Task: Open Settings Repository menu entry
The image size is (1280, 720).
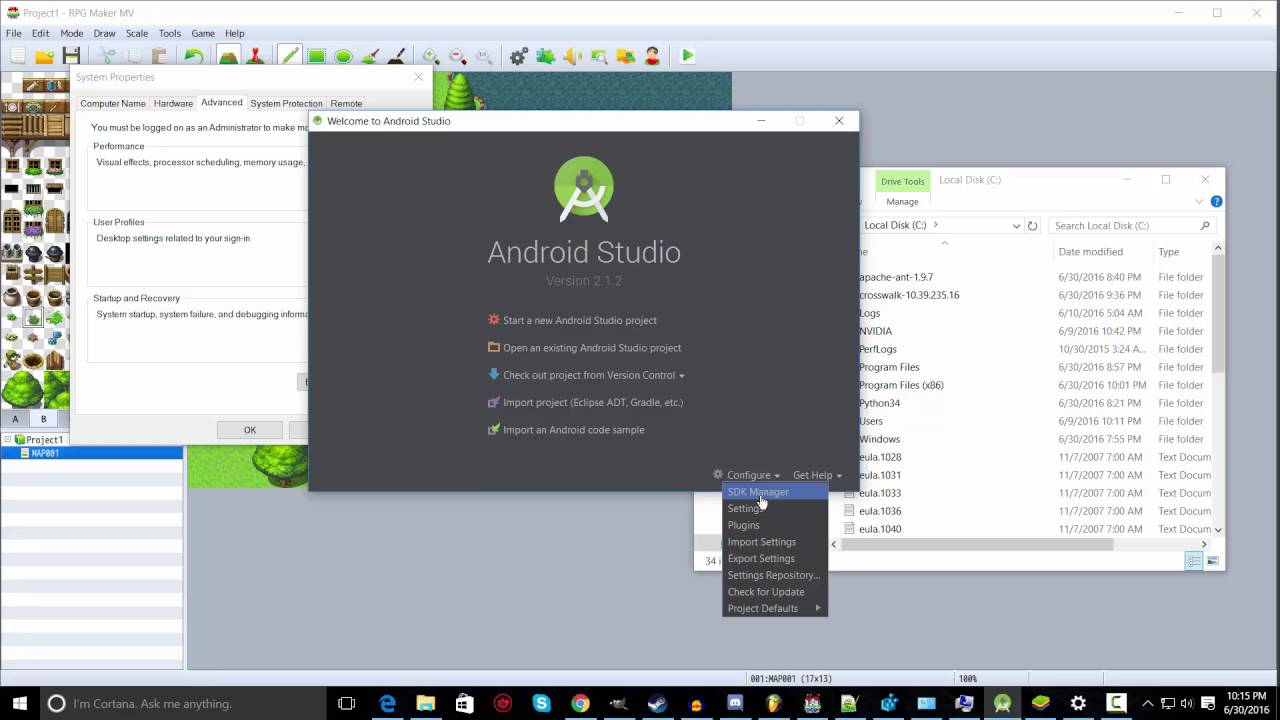Action: click(775, 575)
